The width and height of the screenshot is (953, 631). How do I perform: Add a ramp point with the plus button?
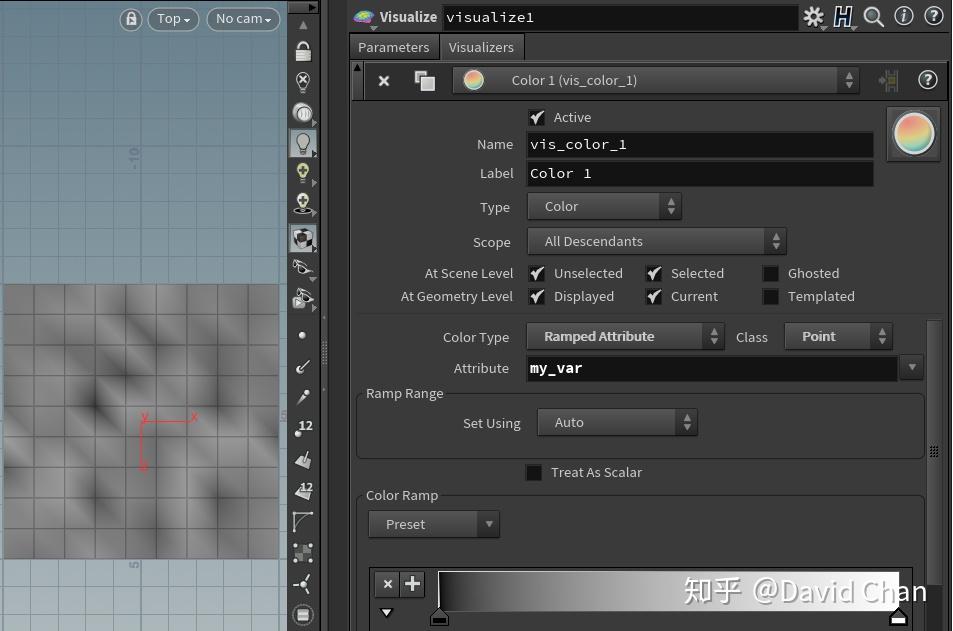(x=411, y=584)
